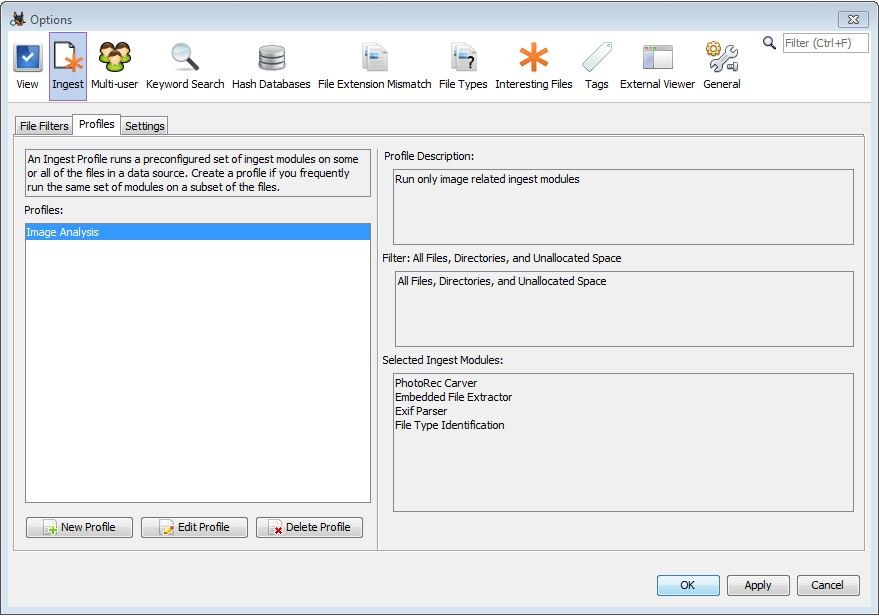
Task: Switch to the Settings tab
Action: [145, 126]
